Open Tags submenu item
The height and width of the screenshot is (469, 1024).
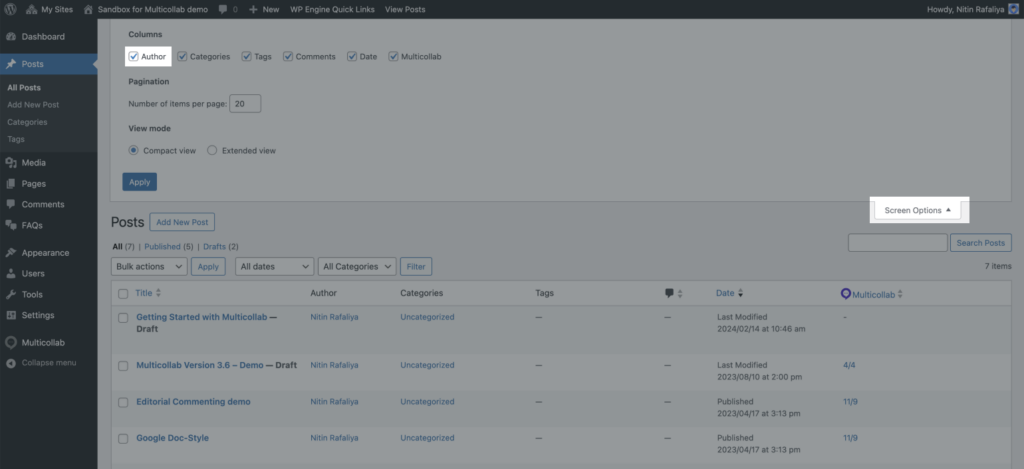(x=16, y=139)
